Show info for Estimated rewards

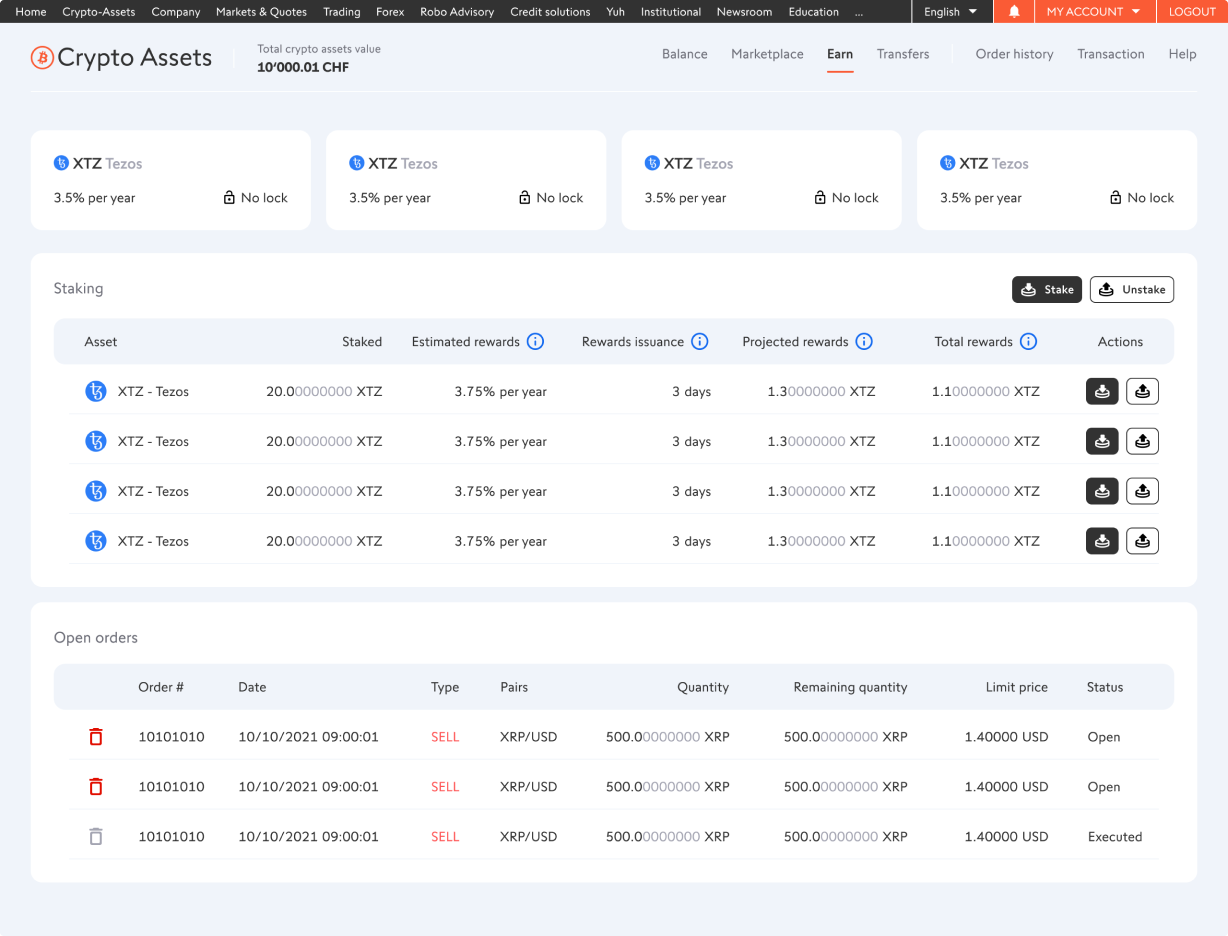pyautogui.click(x=535, y=342)
